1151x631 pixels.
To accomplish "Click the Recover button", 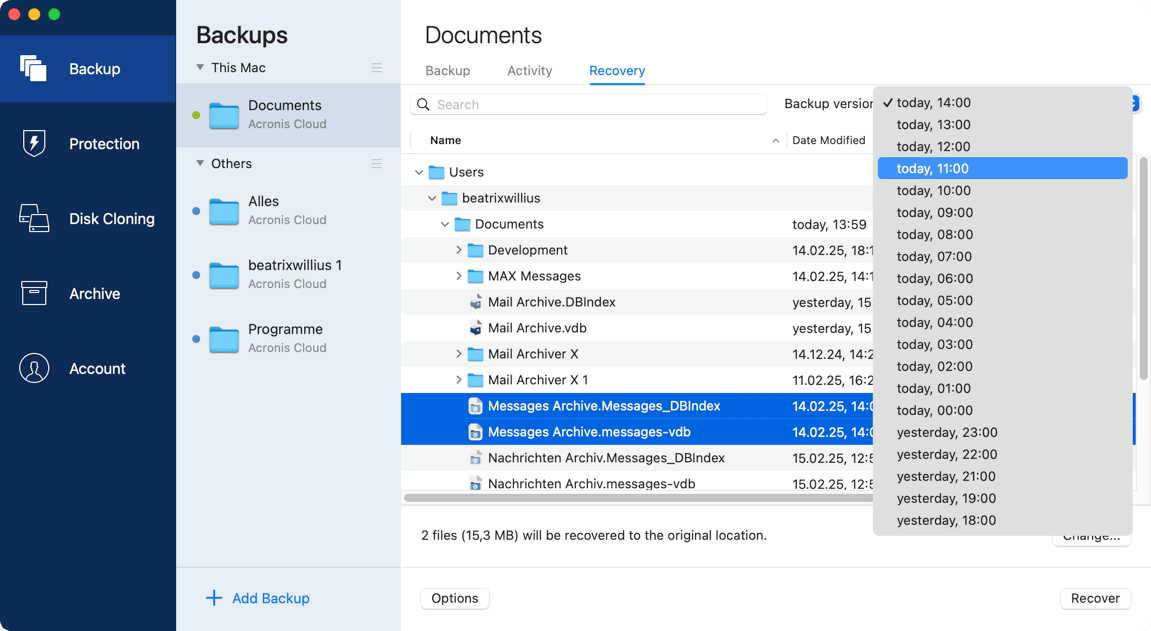I will 1095,598.
